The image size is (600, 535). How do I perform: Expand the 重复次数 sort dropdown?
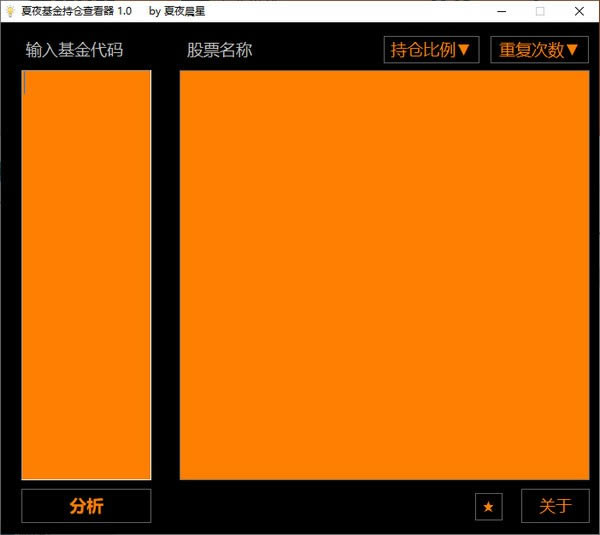pyautogui.click(x=538, y=50)
